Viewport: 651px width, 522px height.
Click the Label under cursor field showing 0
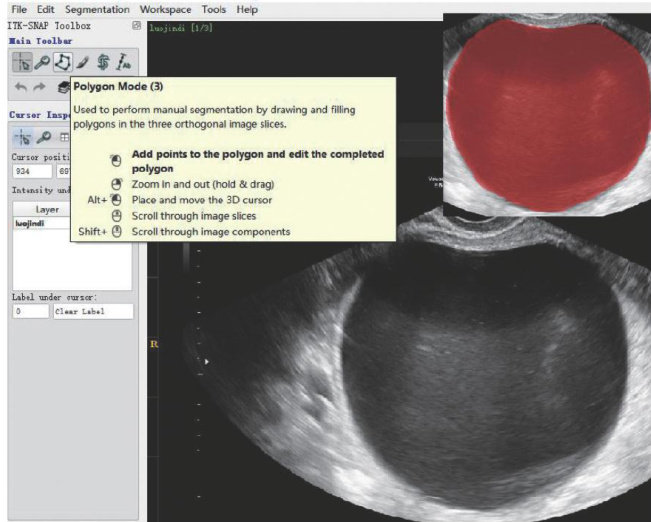coord(31,311)
